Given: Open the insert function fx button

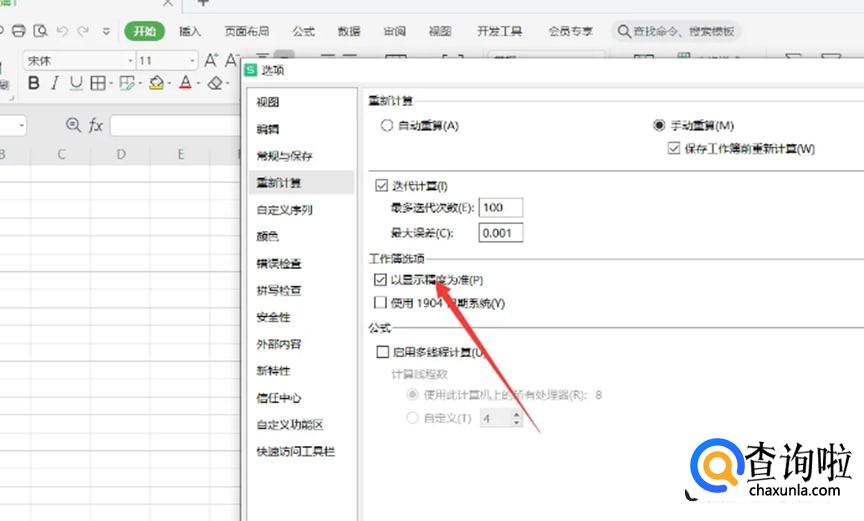Looking at the screenshot, I should coord(96,126).
